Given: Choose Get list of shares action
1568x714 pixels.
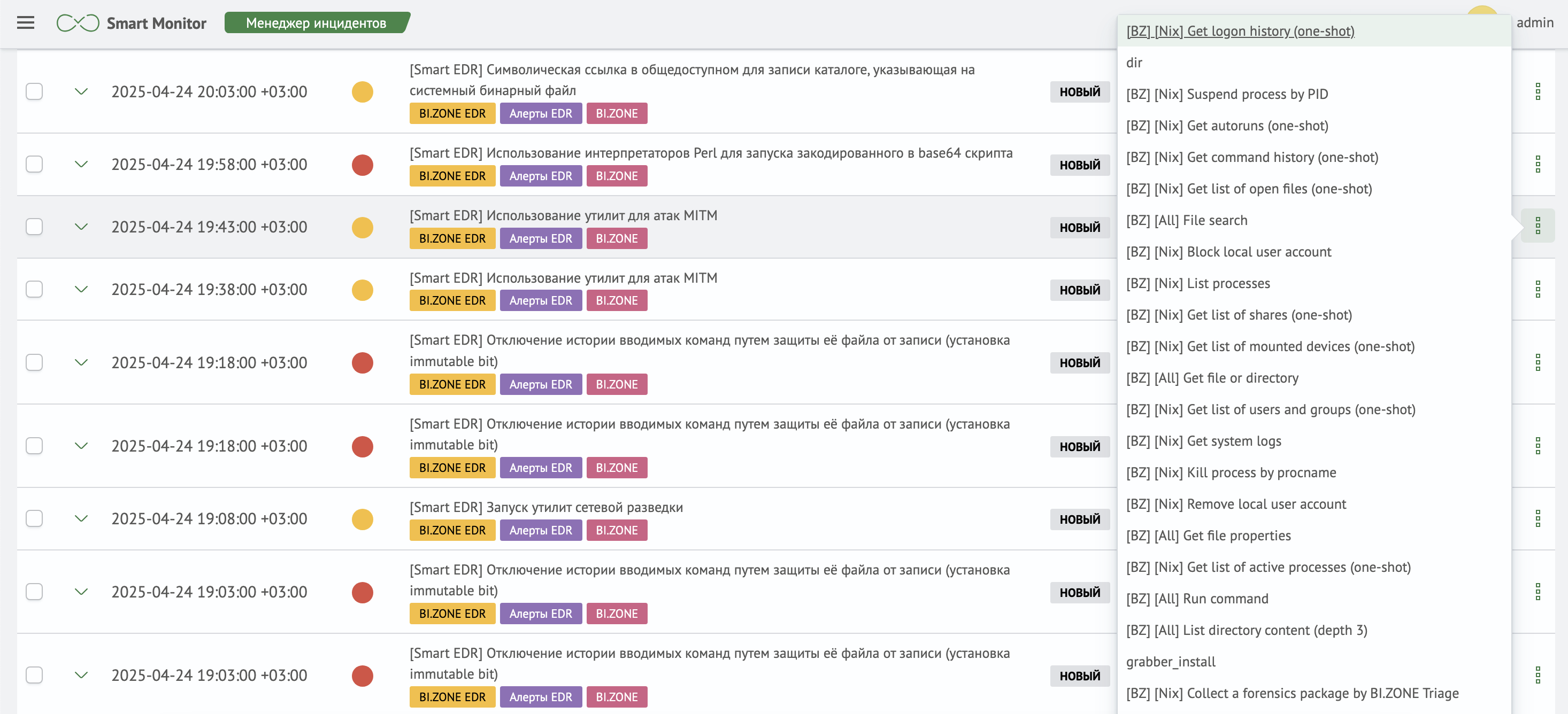Looking at the screenshot, I should click(1313, 316).
